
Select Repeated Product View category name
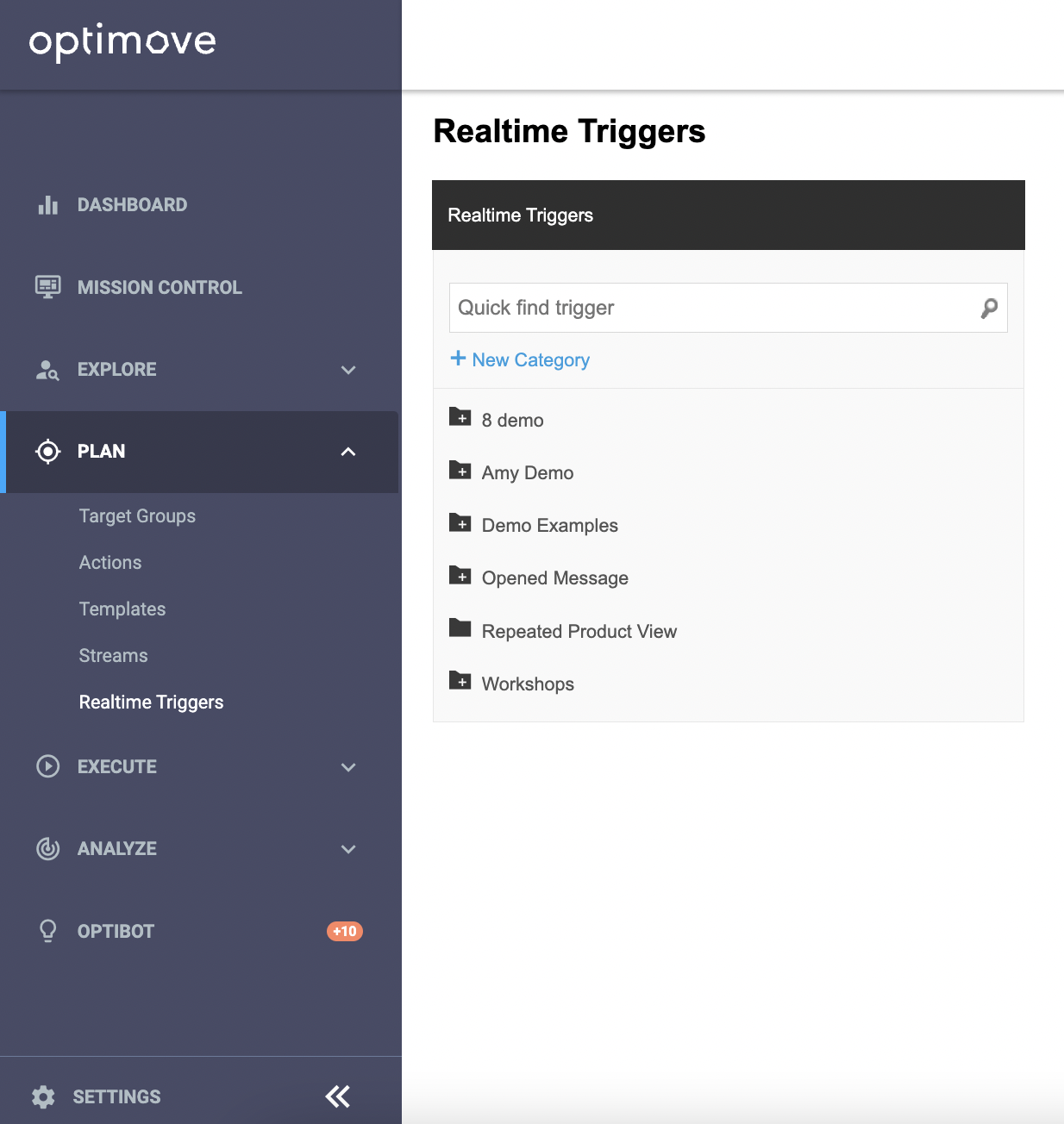click(x=579, y=632)
